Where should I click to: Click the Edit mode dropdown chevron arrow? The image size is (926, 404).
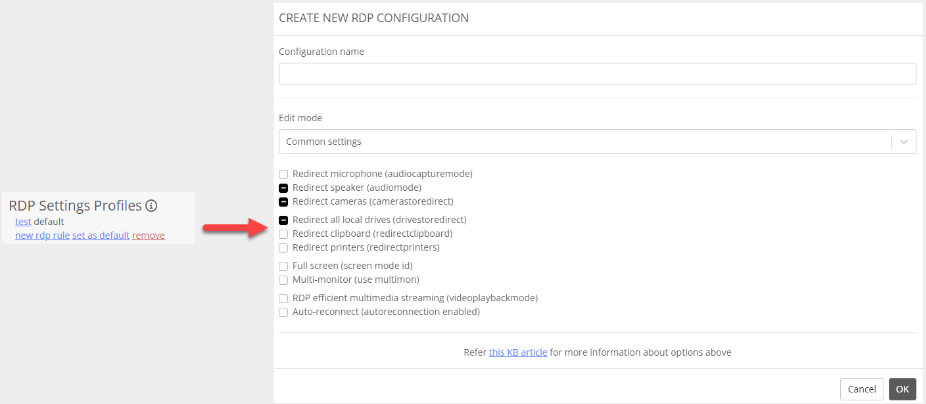point(904,142)
